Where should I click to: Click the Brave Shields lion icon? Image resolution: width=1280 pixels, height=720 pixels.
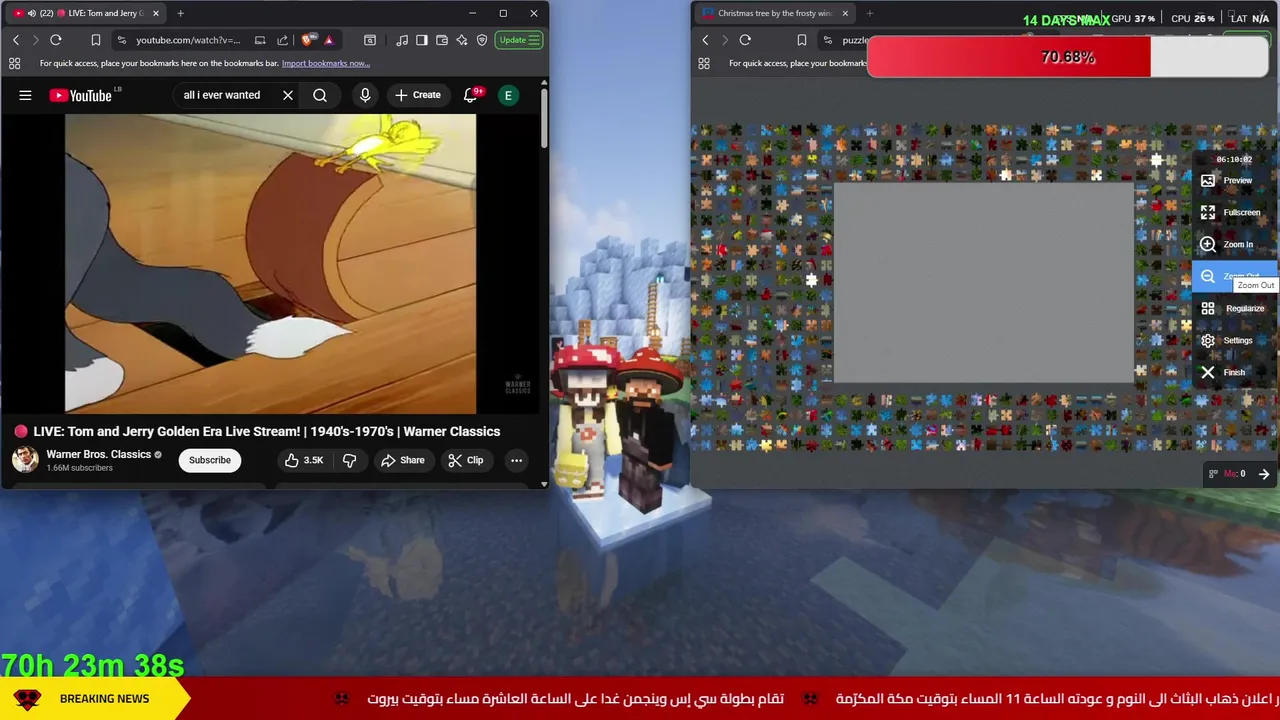tap(307, 40)
